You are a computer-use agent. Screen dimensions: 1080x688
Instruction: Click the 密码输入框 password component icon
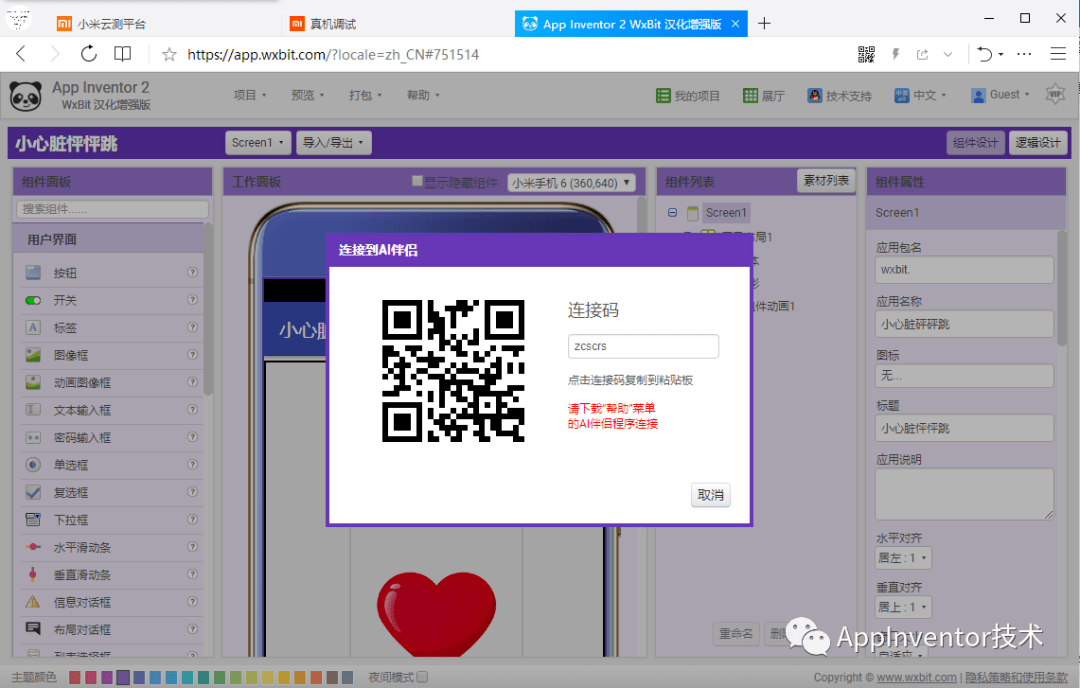click(x=33, y=437)
